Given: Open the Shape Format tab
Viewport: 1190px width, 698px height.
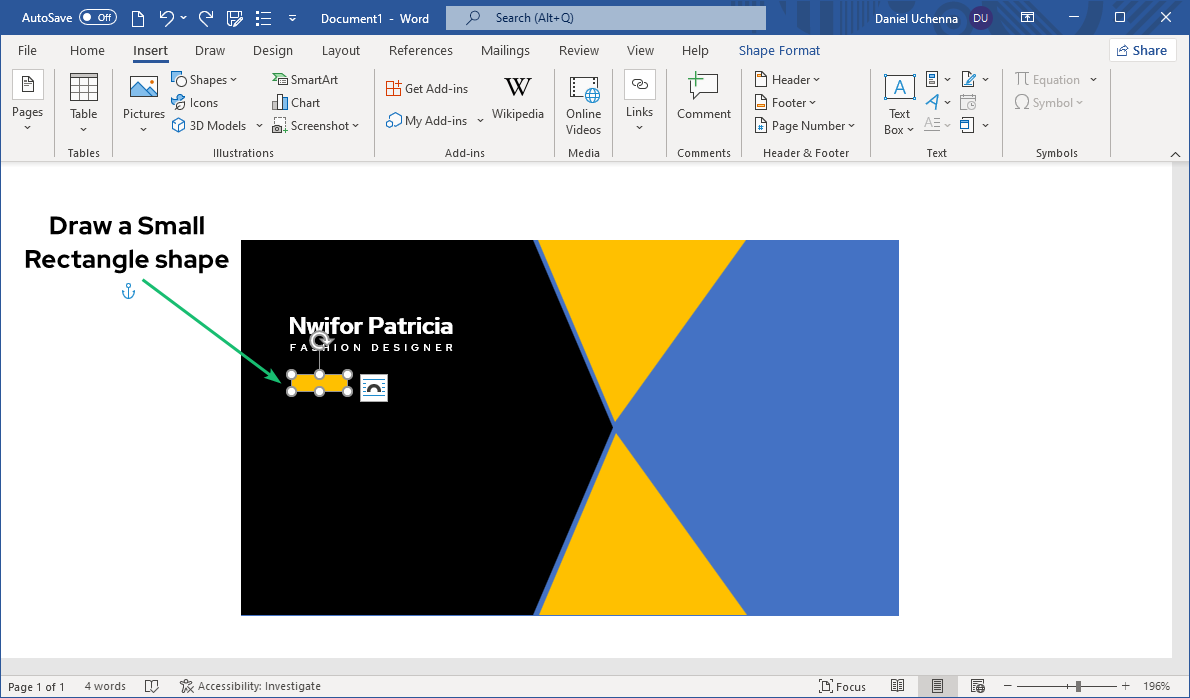Looking at the screenshot, I should (x=779, y=50).
